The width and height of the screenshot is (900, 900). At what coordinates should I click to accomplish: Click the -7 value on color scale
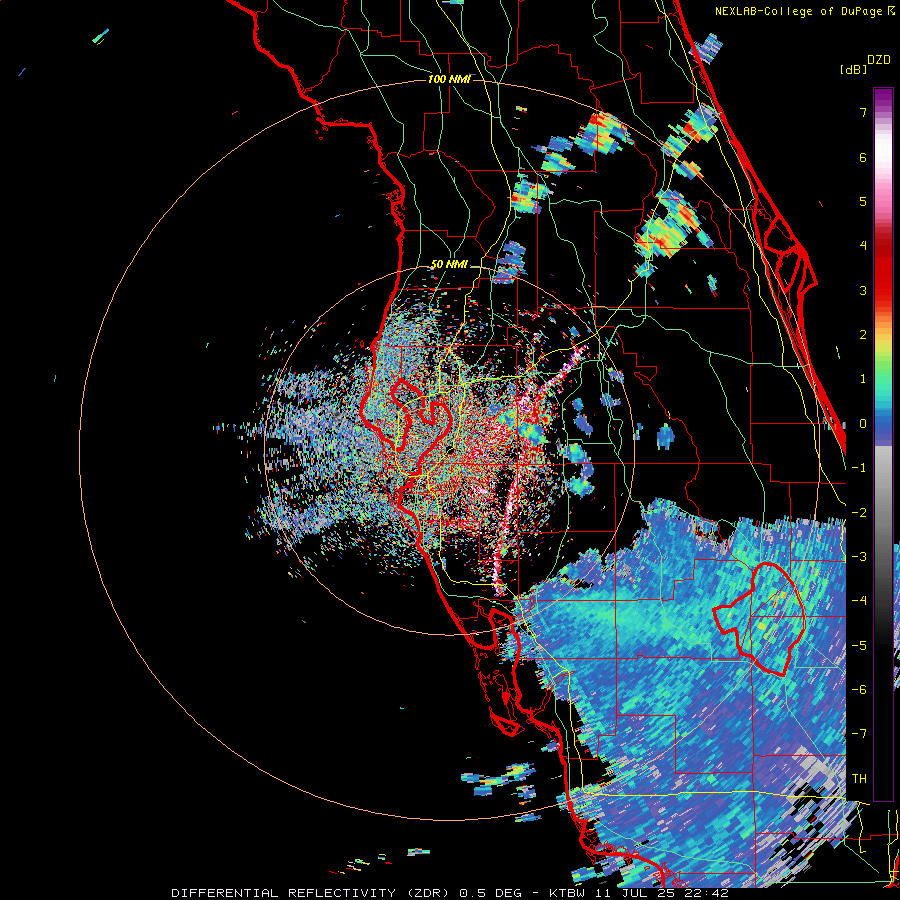pyautogui.click(x=859, y=734)
